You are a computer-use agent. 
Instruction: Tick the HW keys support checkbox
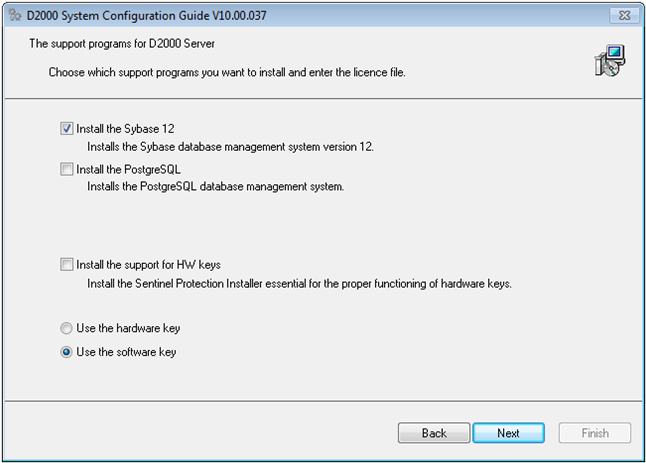[67, 265]
